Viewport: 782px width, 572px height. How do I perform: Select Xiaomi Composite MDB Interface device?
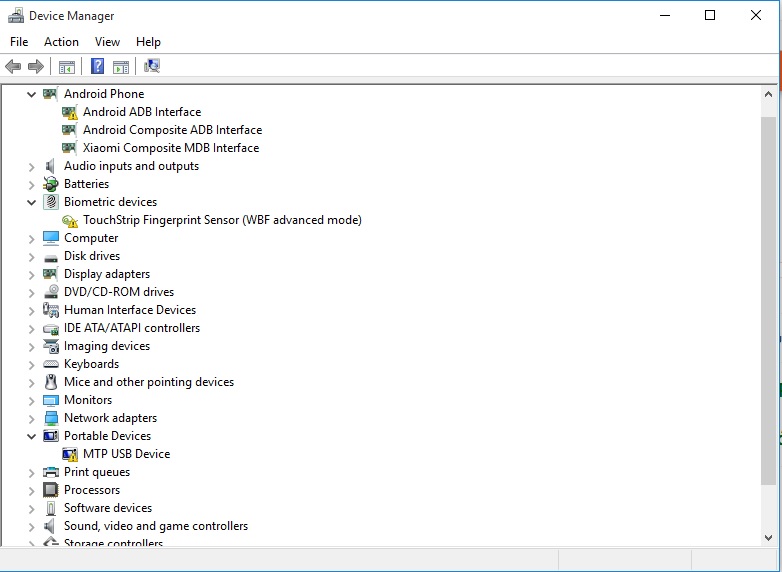click(170, 148)
